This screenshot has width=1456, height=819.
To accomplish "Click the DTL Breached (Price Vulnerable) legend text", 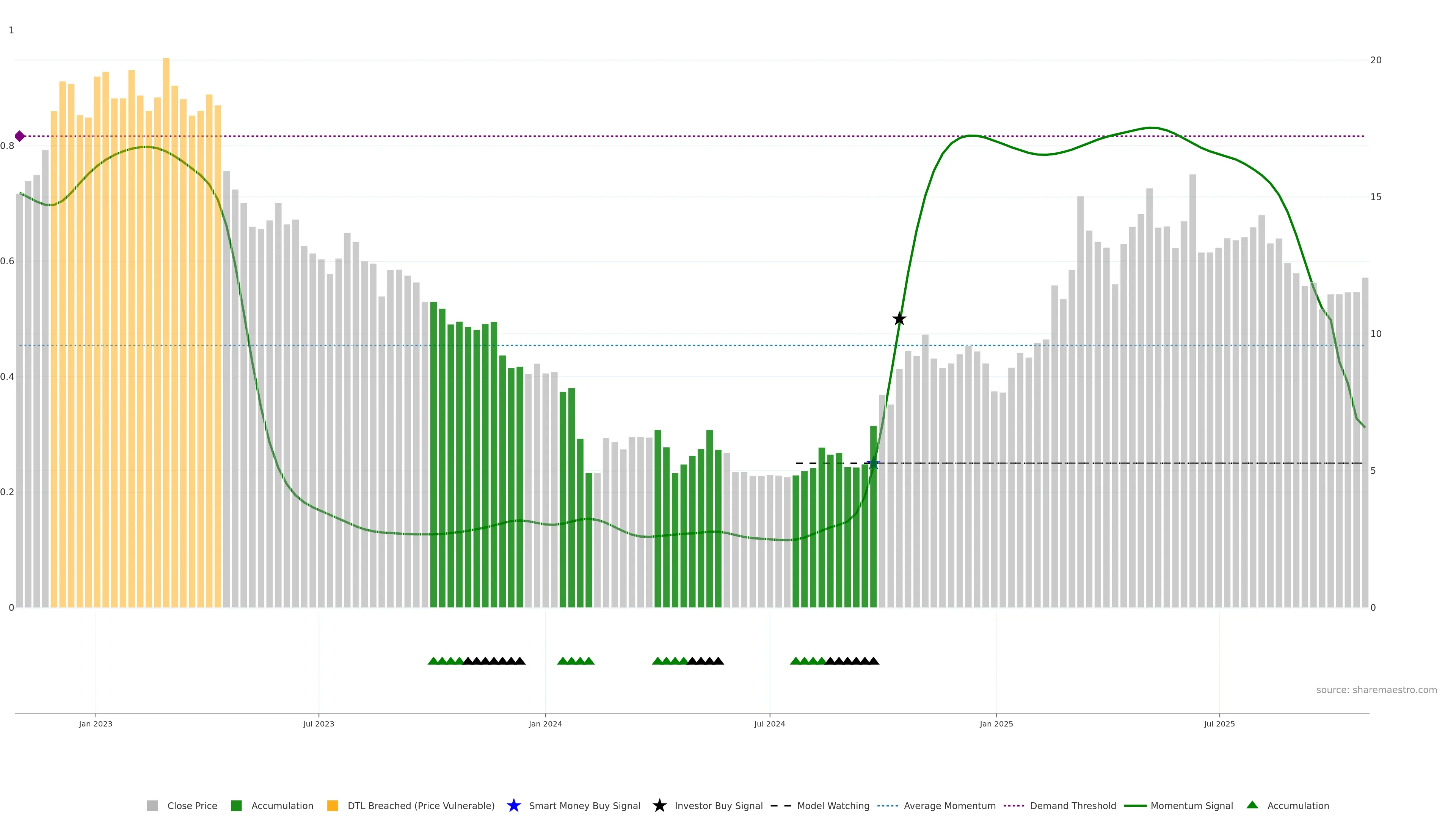I will [420, 805].
